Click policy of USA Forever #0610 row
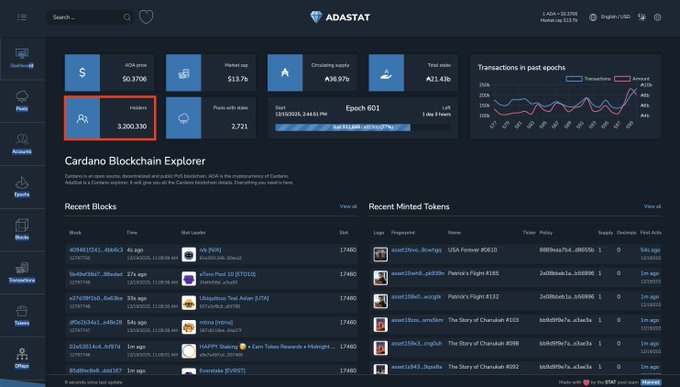Image resolution: width=680 pixels, height=387 pixels. (x=567, y=250)
